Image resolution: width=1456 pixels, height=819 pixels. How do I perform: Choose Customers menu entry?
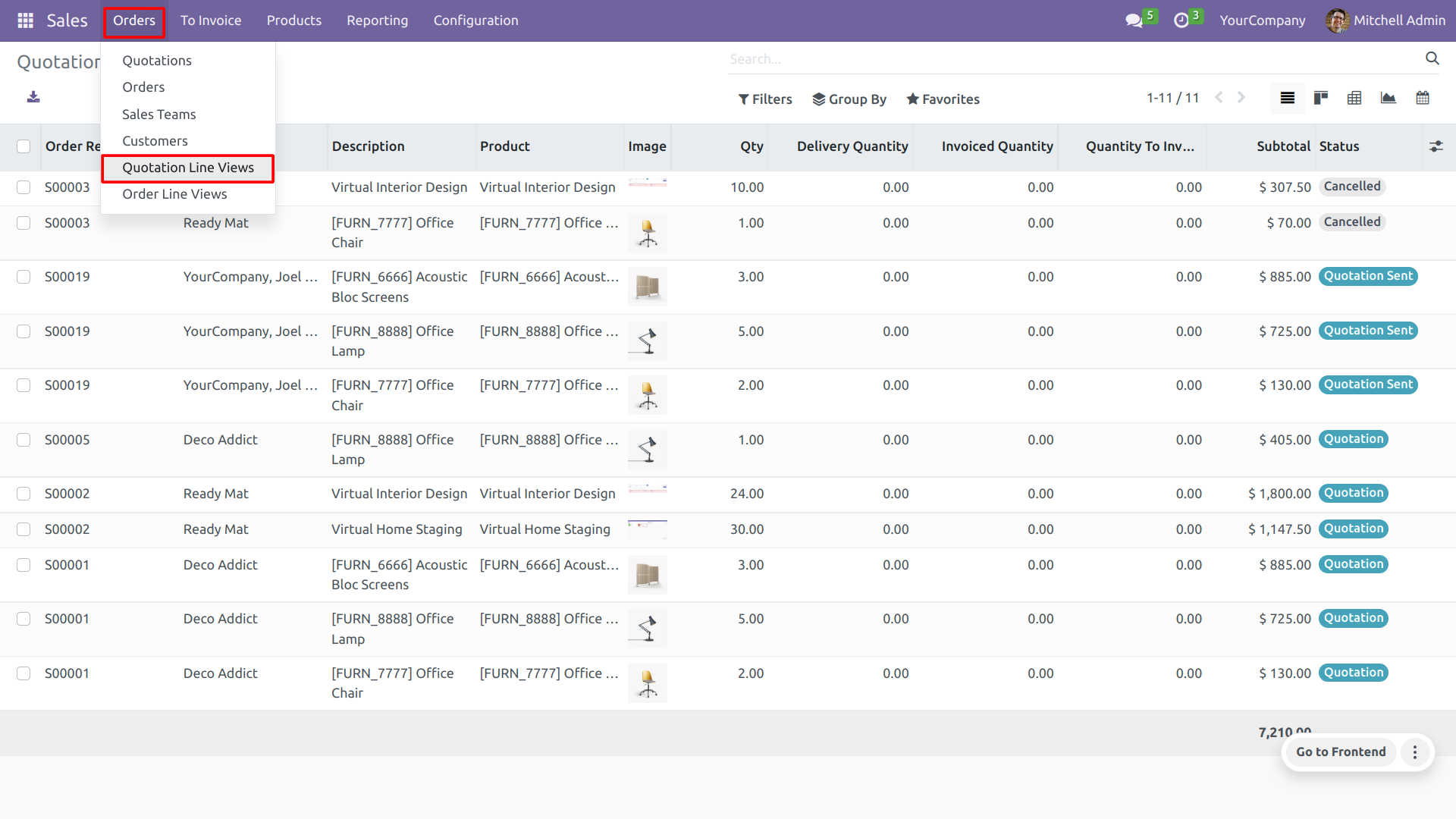(155, 141)
